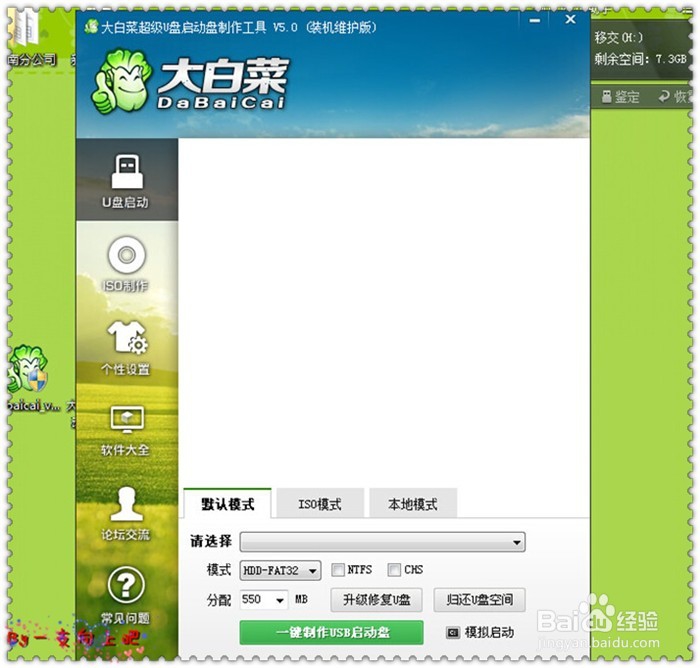Screen dimensions: 700x668
Task: Enable the CHS checkbox
Action: pos(394,570)
